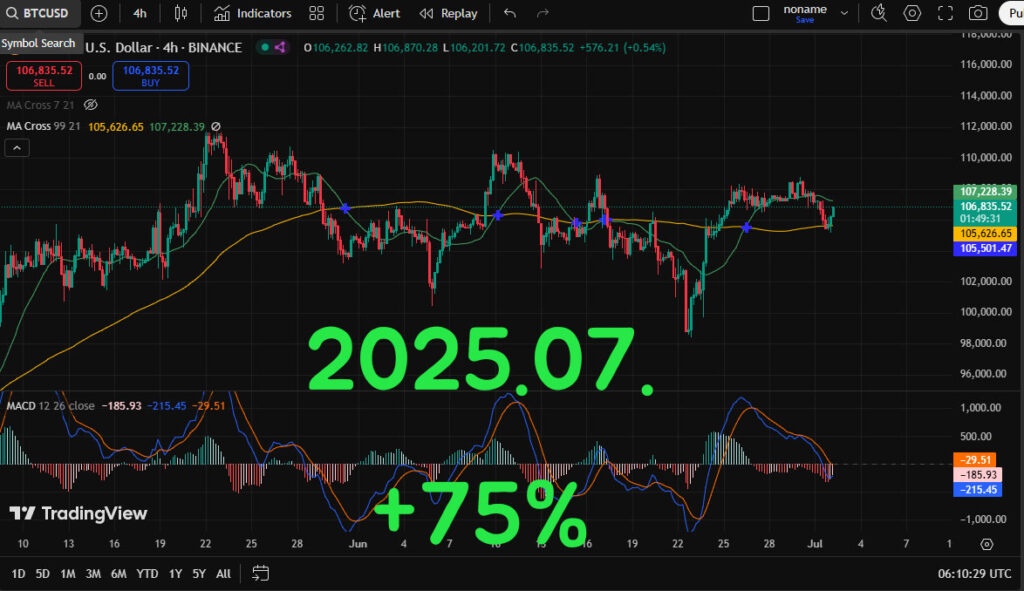Click the Publish button
The width and height of the screenshot is (1024, 591).
[x=1012, y=13]
